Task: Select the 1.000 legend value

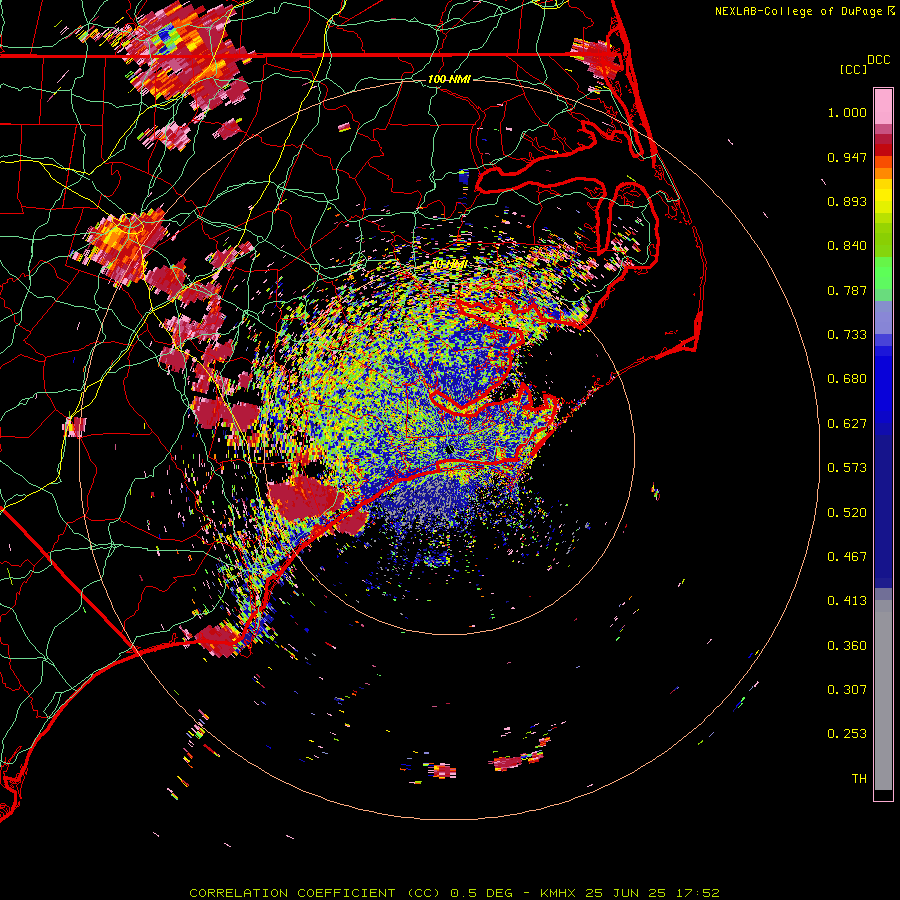Action: point(847,112)
